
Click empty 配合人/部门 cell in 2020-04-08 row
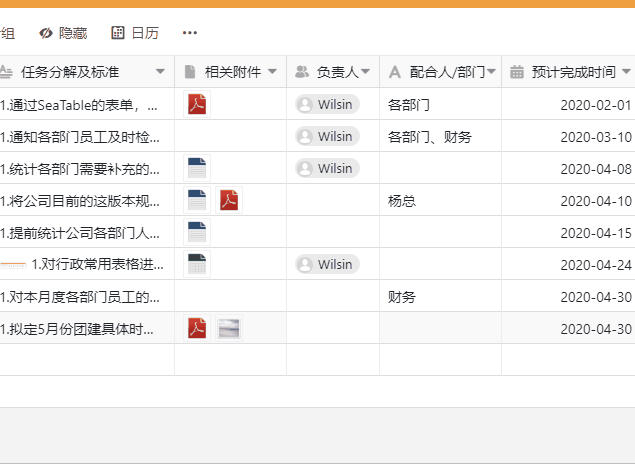(x=441, y=168)
